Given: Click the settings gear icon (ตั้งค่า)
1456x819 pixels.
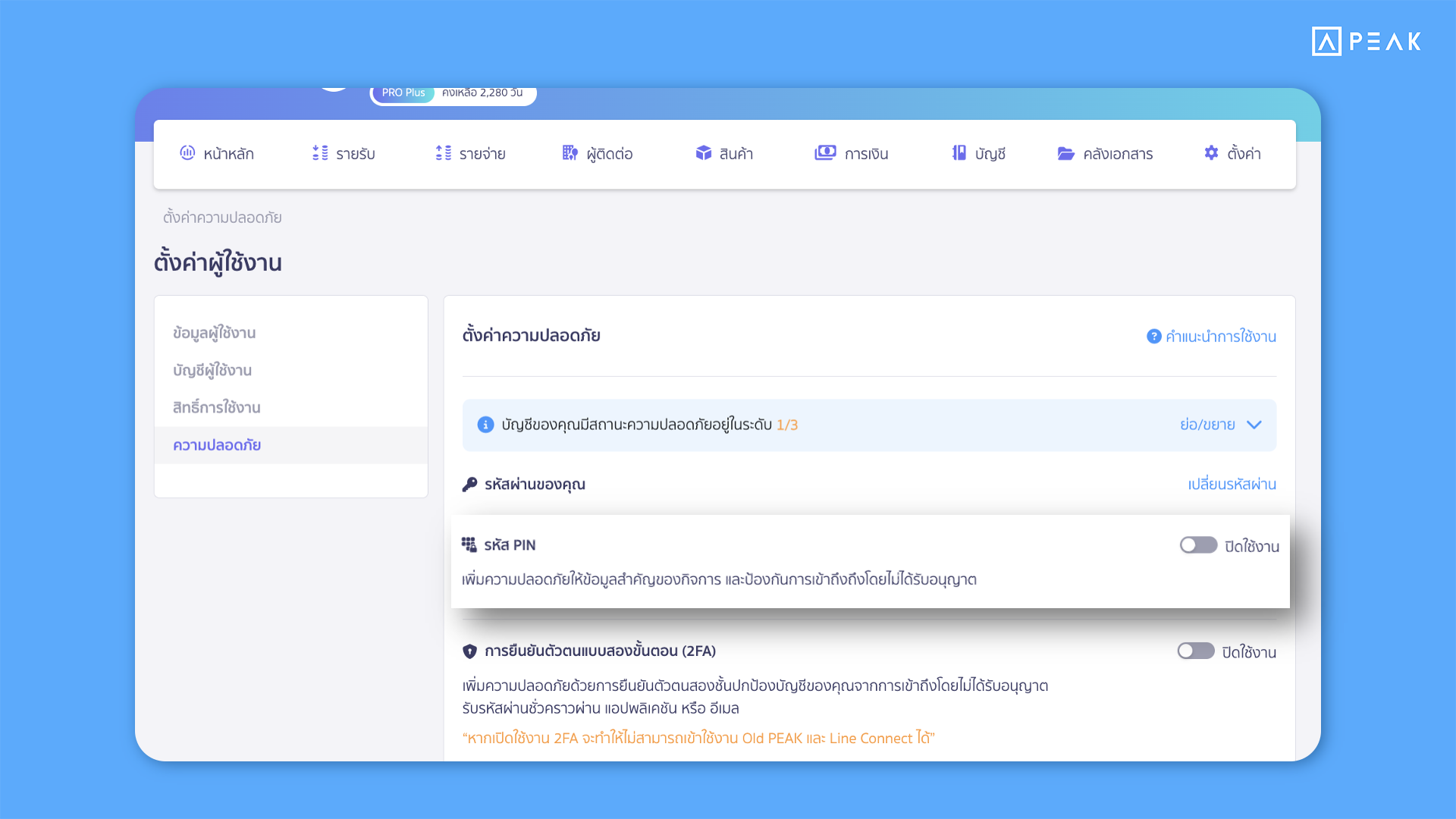Looking at the screenshot, I should click(1211, 153).
